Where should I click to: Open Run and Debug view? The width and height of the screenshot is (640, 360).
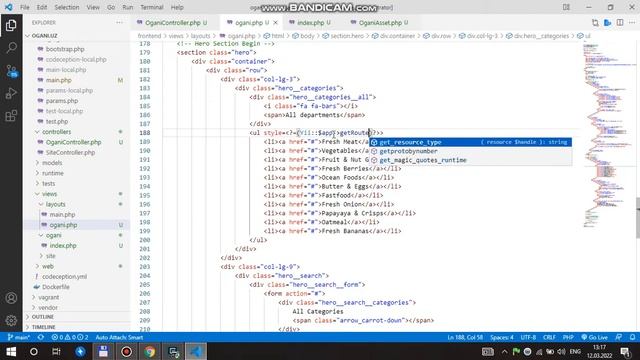[11, 93]
